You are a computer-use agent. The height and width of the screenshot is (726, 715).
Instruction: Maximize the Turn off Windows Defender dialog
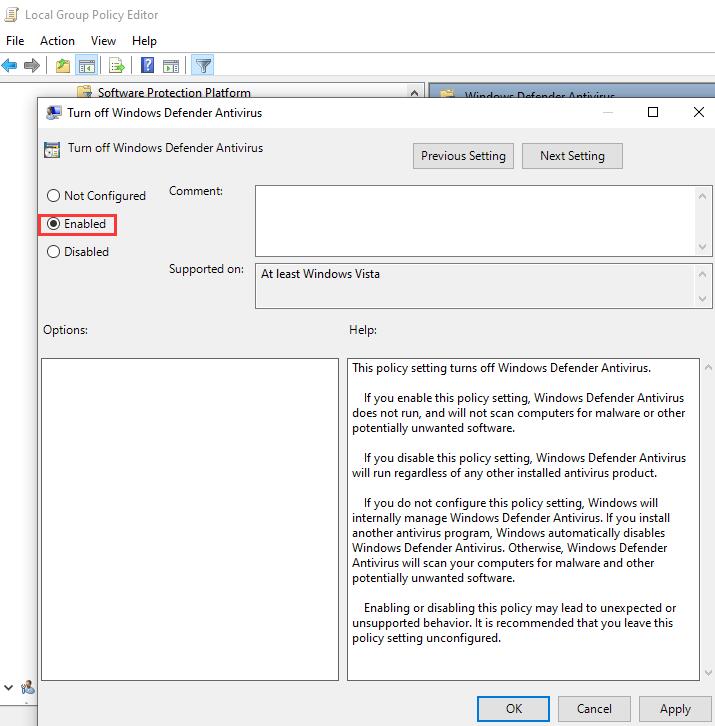pyautogui.click(x=653, y=112)
